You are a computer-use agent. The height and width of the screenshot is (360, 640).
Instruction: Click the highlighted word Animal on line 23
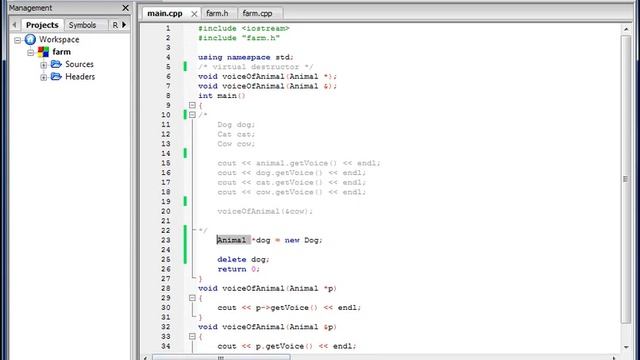(233, 240)
